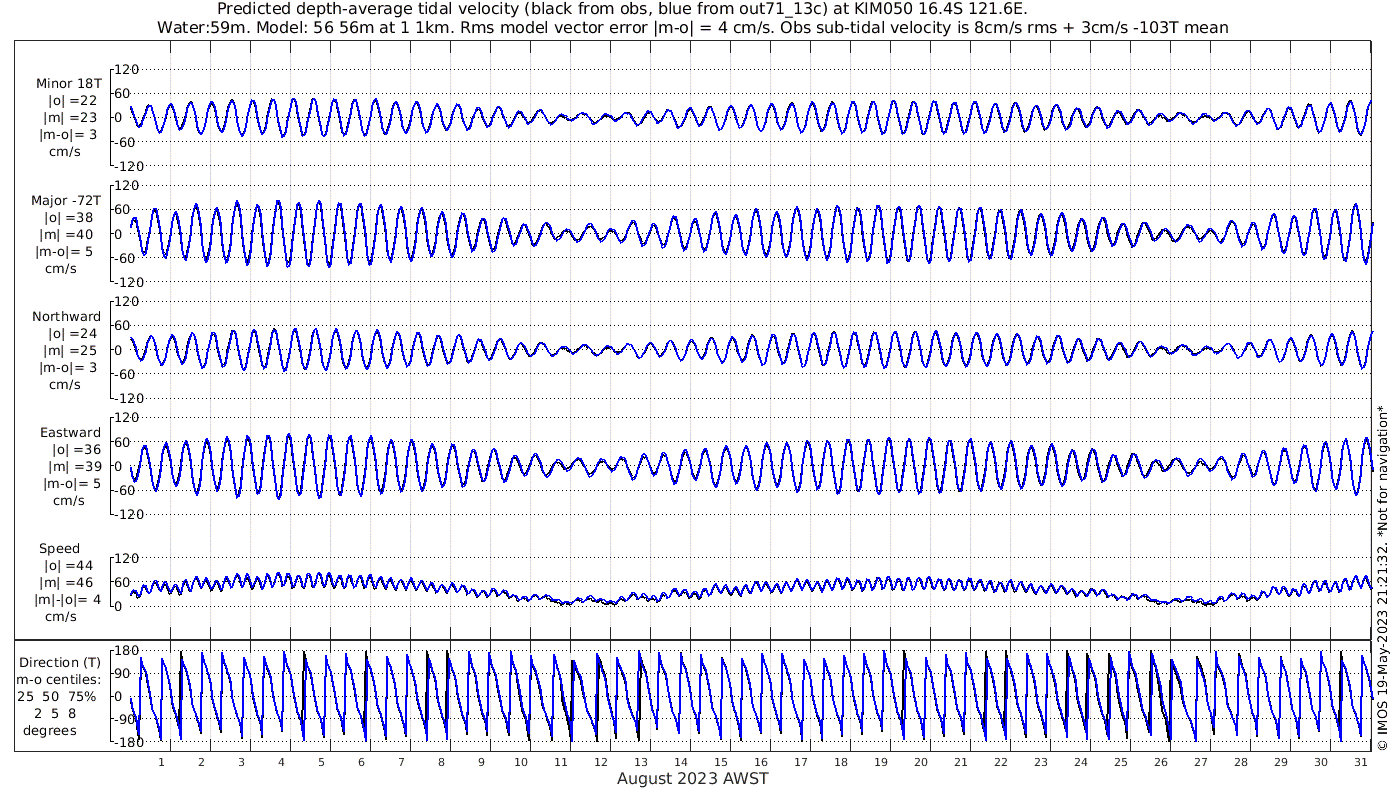Screen dimensions: 1400x800
Task: Click "|o| =36" in the Eastward panel
Action: 75,450
